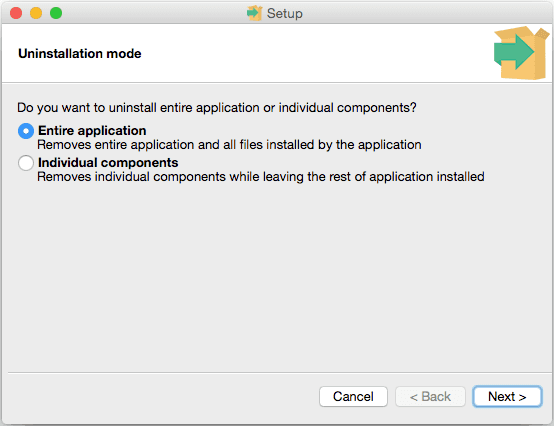Screen dimensions: 554x426
Task: Zoom the Setup window with green button
Action: [x=56, y=13]
